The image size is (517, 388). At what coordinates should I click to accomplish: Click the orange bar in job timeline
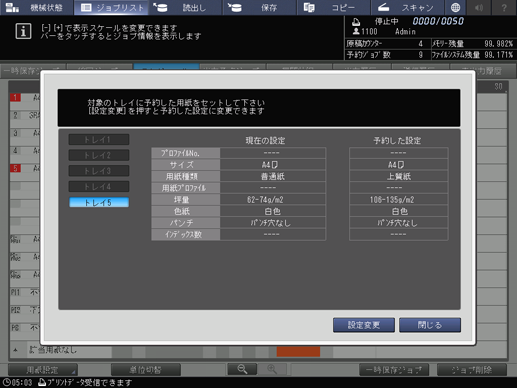click(298, 352)
